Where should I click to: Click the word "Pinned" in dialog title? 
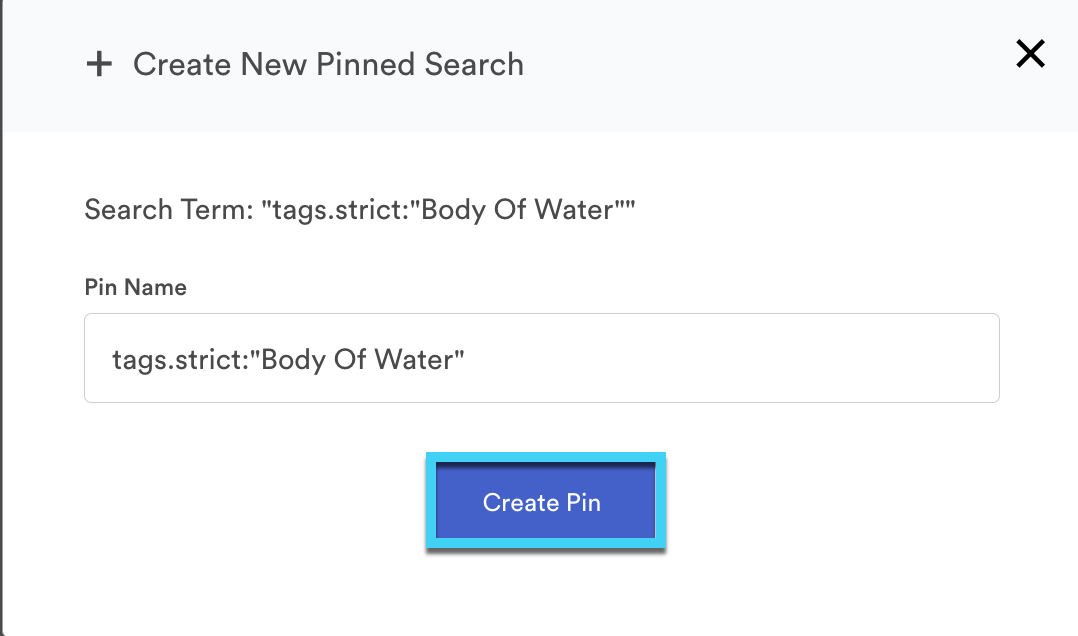[x=367, y=65]
